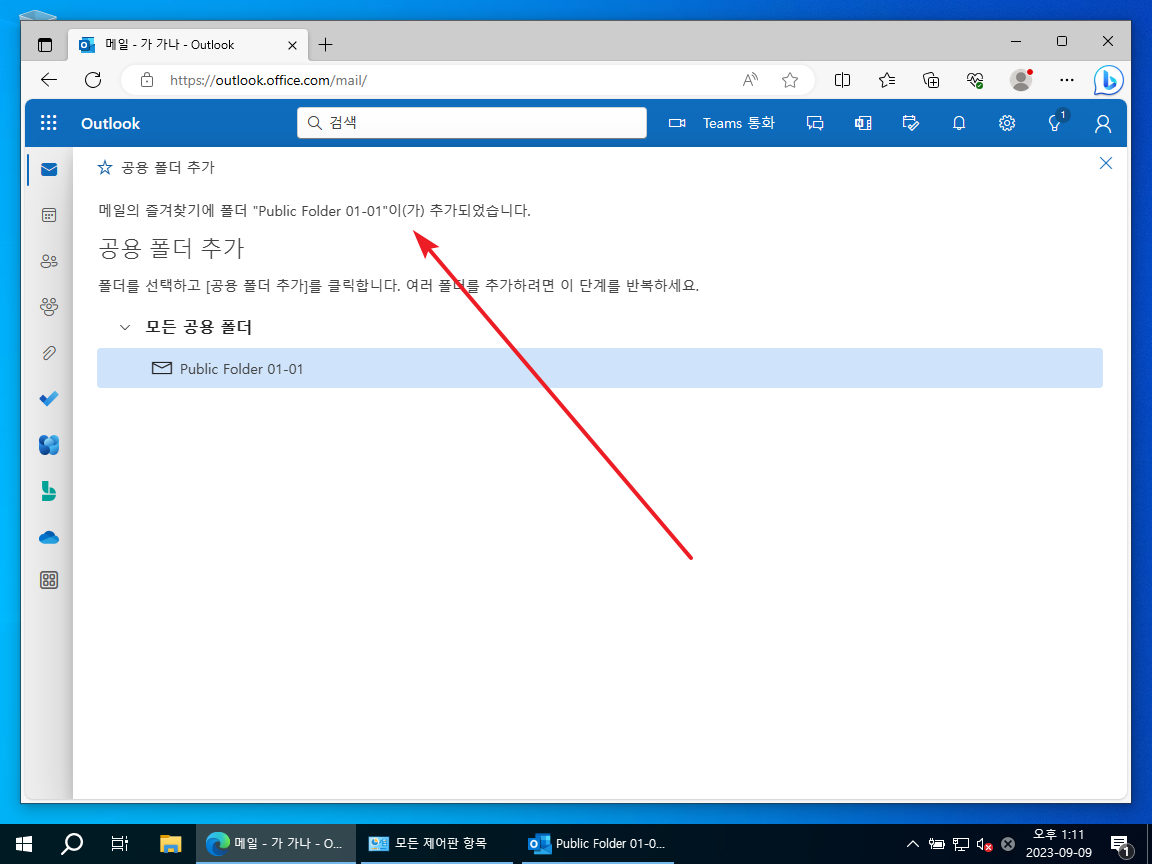This screenshot has height=864, width=1152.
Task: Select the Public Folder 01-01 row
Action: [600, 368]
